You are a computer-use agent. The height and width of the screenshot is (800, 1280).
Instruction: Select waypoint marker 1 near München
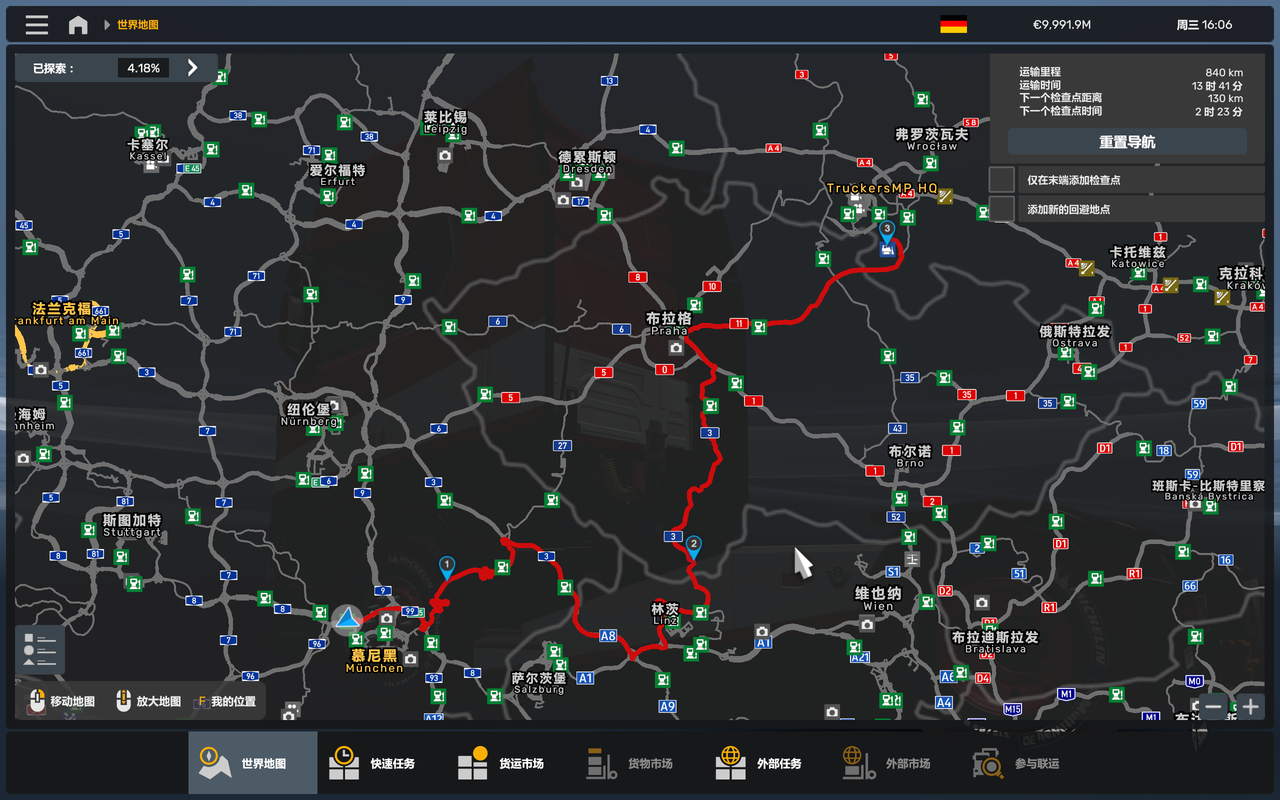[447, 567]
